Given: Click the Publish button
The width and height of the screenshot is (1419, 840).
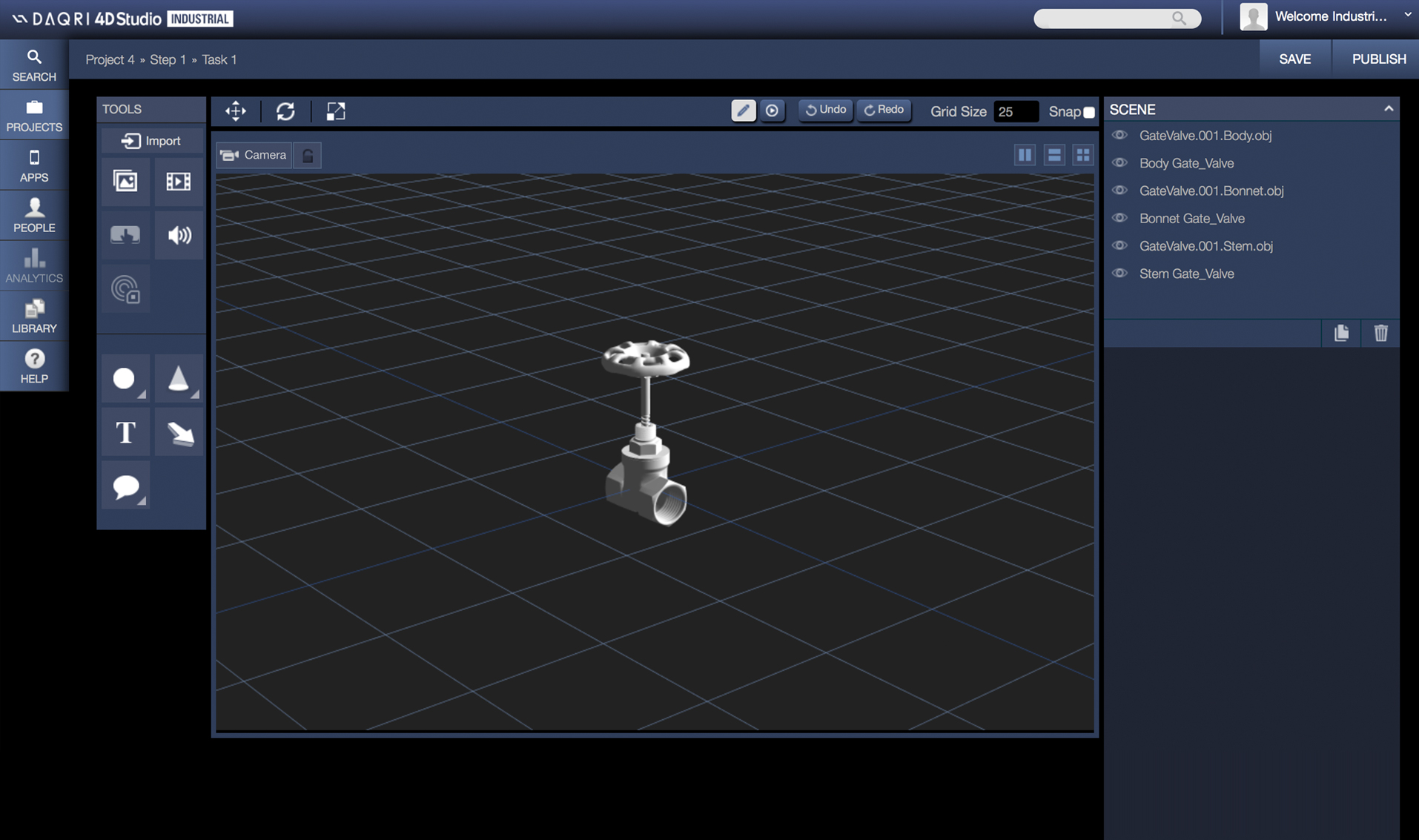Looking at the screenshot, I should (1378, 59).
